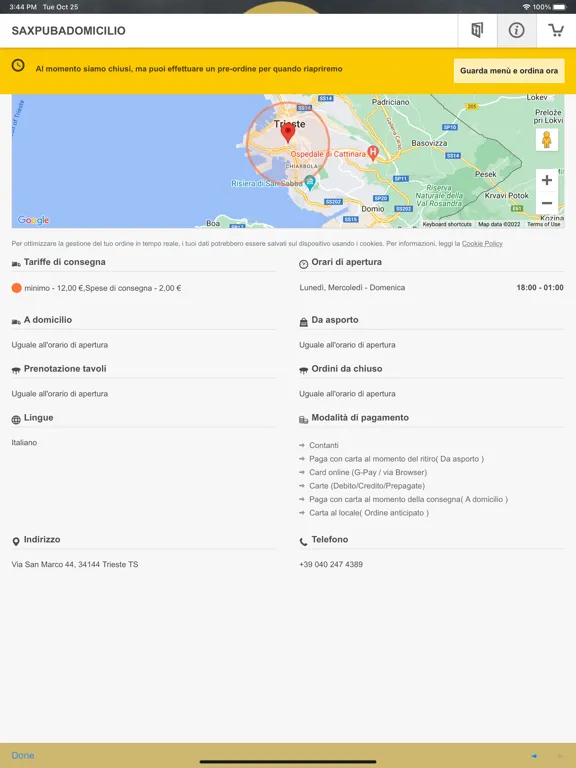Click Carte (Debito/Credito/Prepagate) entry
The height and width of the screenshot is (768, 576).
[x=367, y=486]
